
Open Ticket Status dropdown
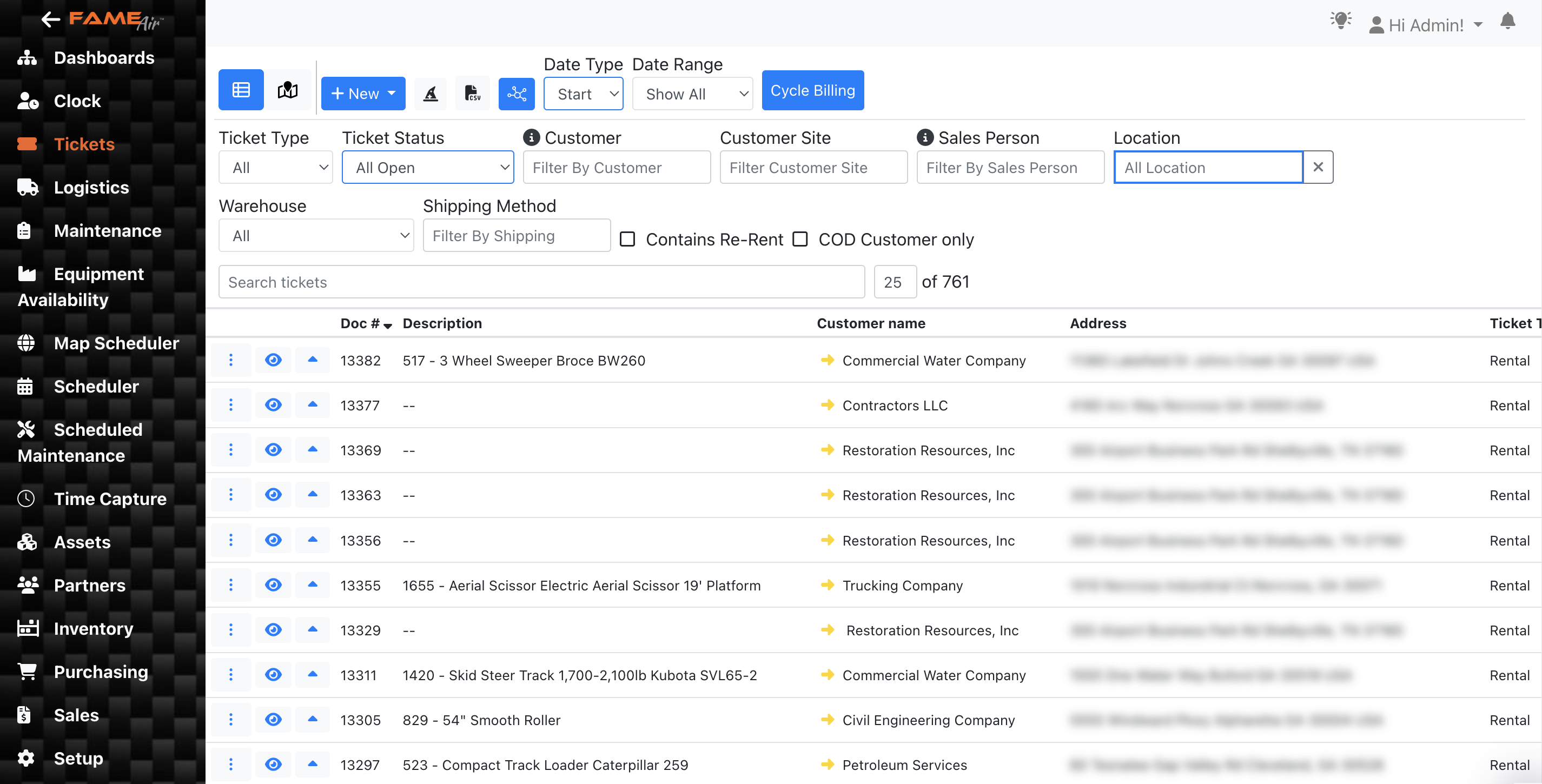coord(427,168)
